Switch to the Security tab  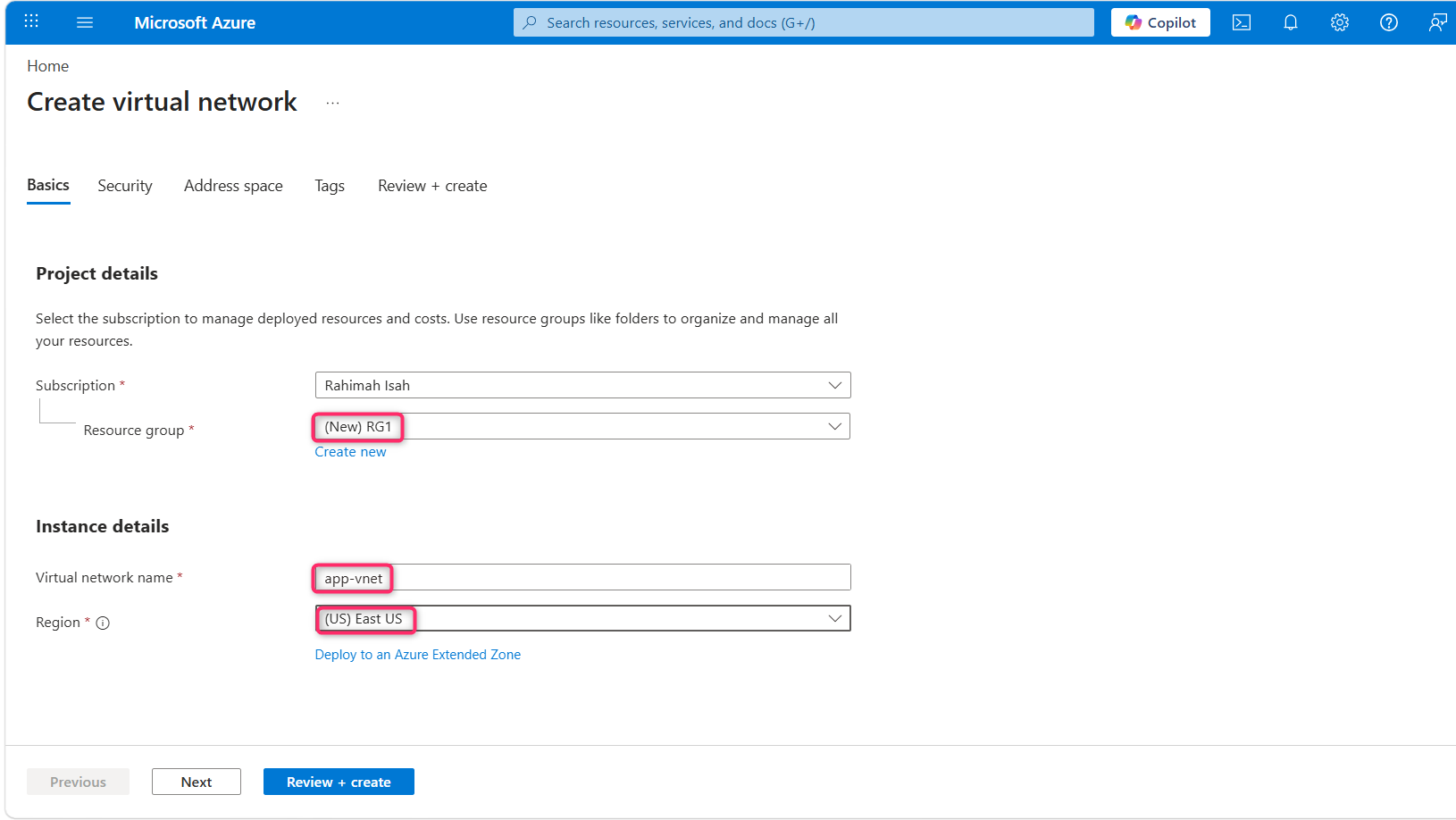[125, 186]
